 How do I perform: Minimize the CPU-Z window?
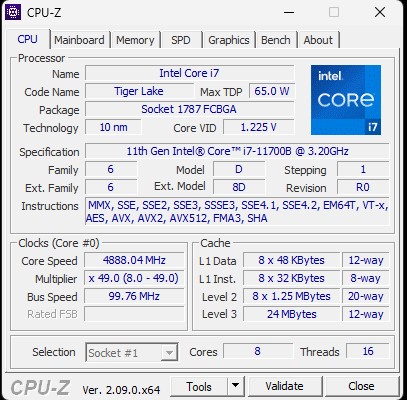coord(289,13)
